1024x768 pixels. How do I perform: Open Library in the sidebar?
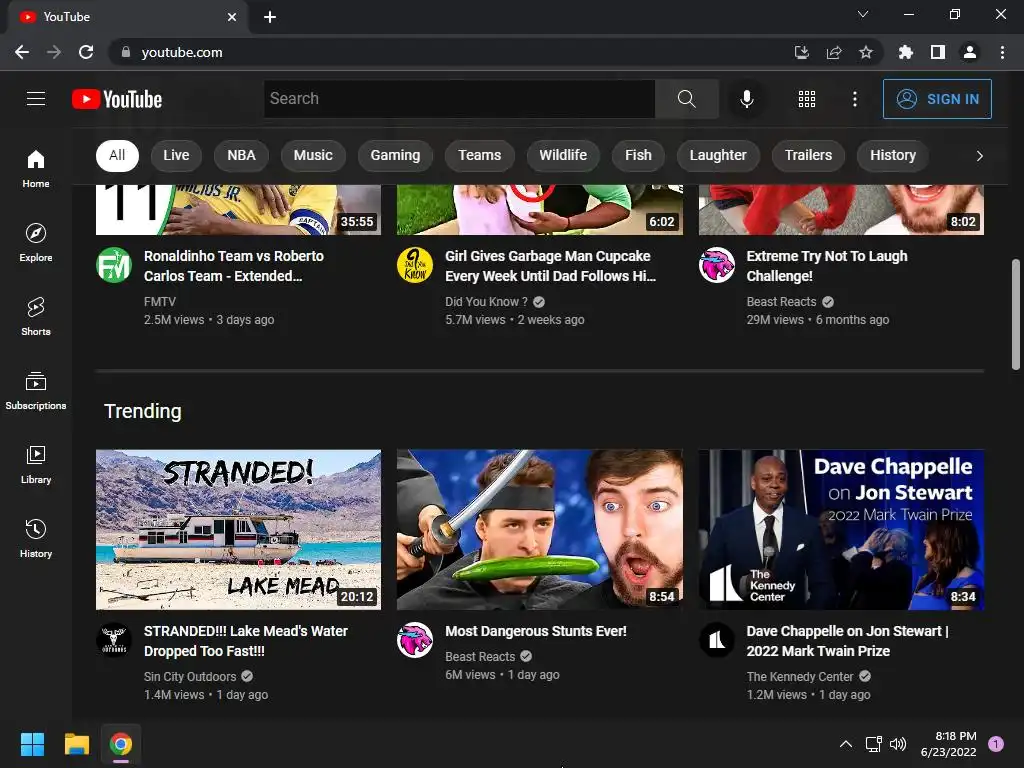tap(36, 464)
